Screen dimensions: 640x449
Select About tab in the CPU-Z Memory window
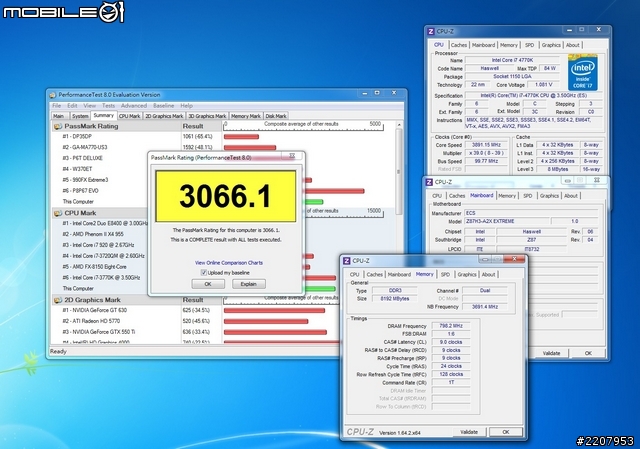point(488,275)
